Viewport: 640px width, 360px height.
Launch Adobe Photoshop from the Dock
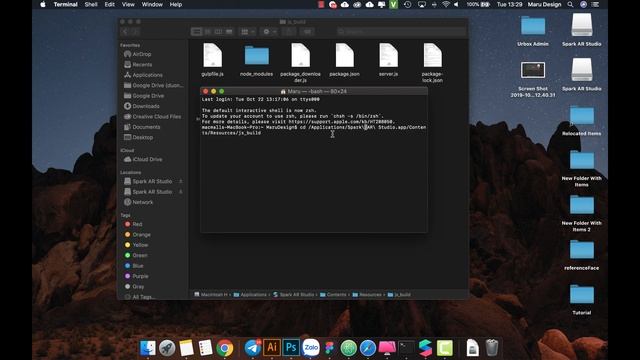click(x=291, y=348)
